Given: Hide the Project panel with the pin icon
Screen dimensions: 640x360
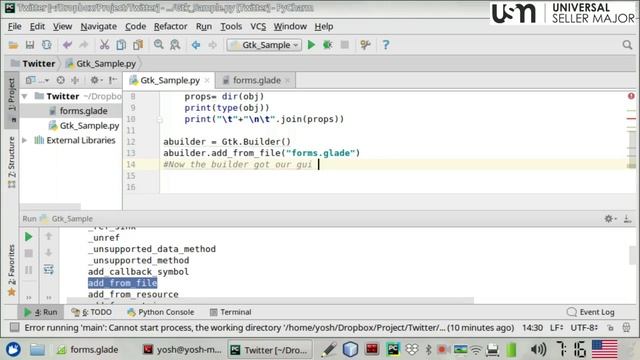Looking at the screenshot, I should click(x=113, y=80).
